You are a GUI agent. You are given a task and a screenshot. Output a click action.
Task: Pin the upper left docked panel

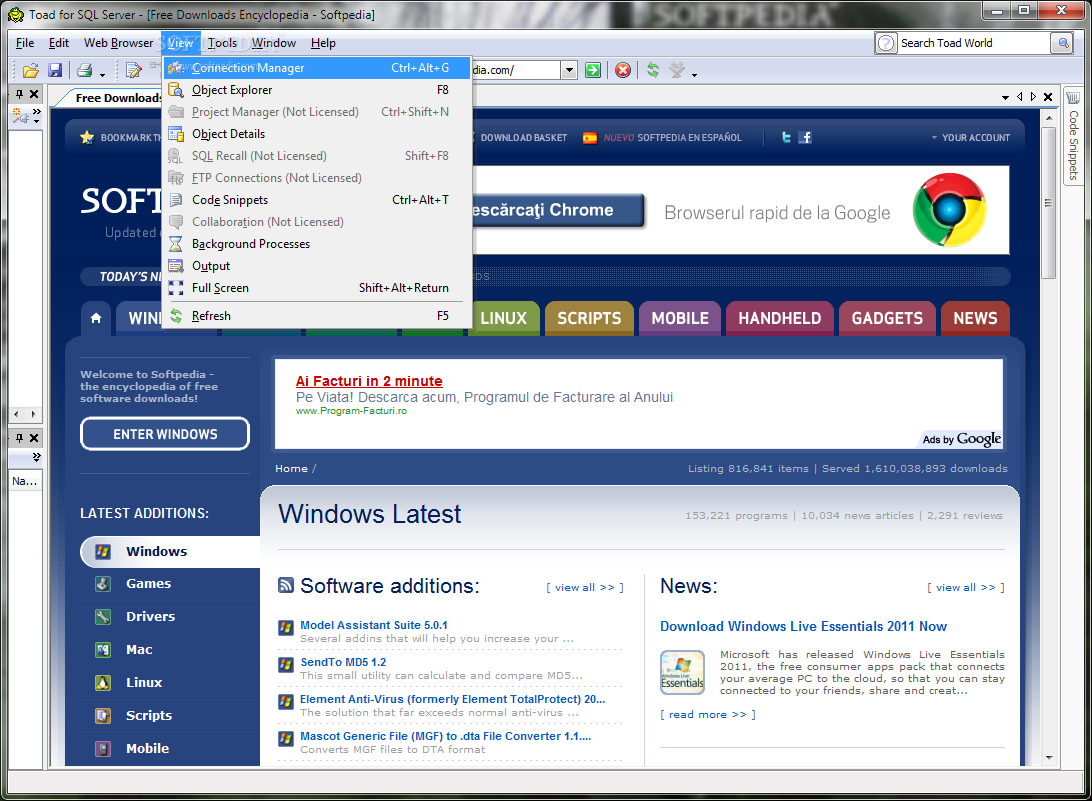tap(20, 94)
